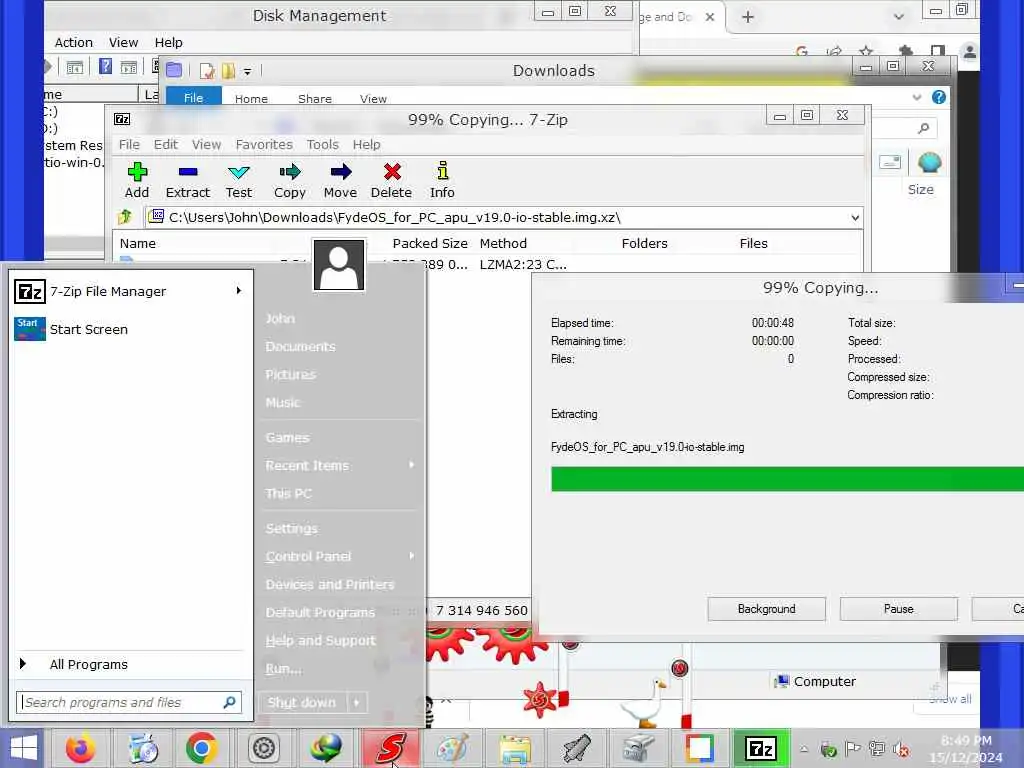Go up one folder in 7-Zip
Screen dimensions: 1024x768
coord(125,217)
